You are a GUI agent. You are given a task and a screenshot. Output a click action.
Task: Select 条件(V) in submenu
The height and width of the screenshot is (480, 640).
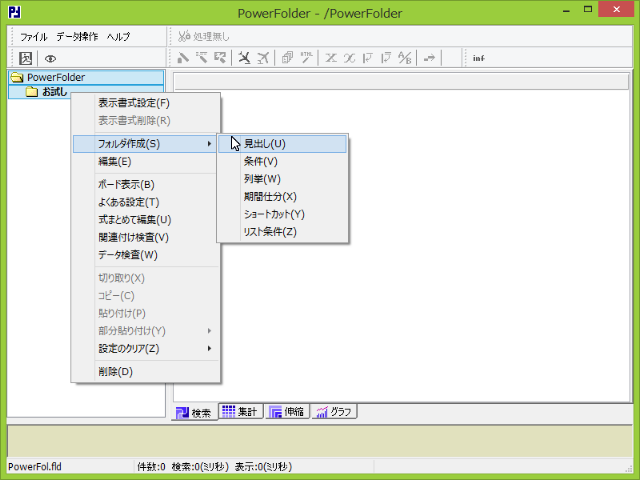(282, 161)
